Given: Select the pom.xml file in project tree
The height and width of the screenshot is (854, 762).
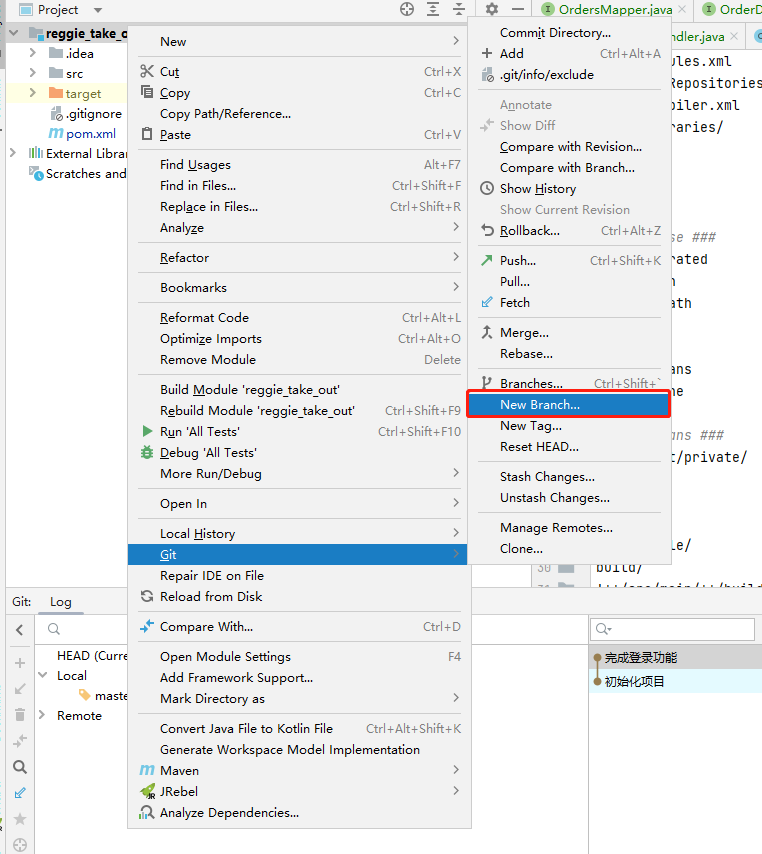Looking at the screenshot, I should coord(90,133).
